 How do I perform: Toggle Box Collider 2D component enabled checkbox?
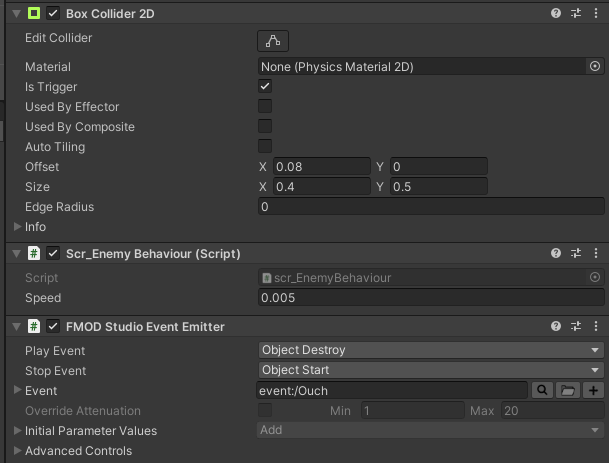point(53,14)
